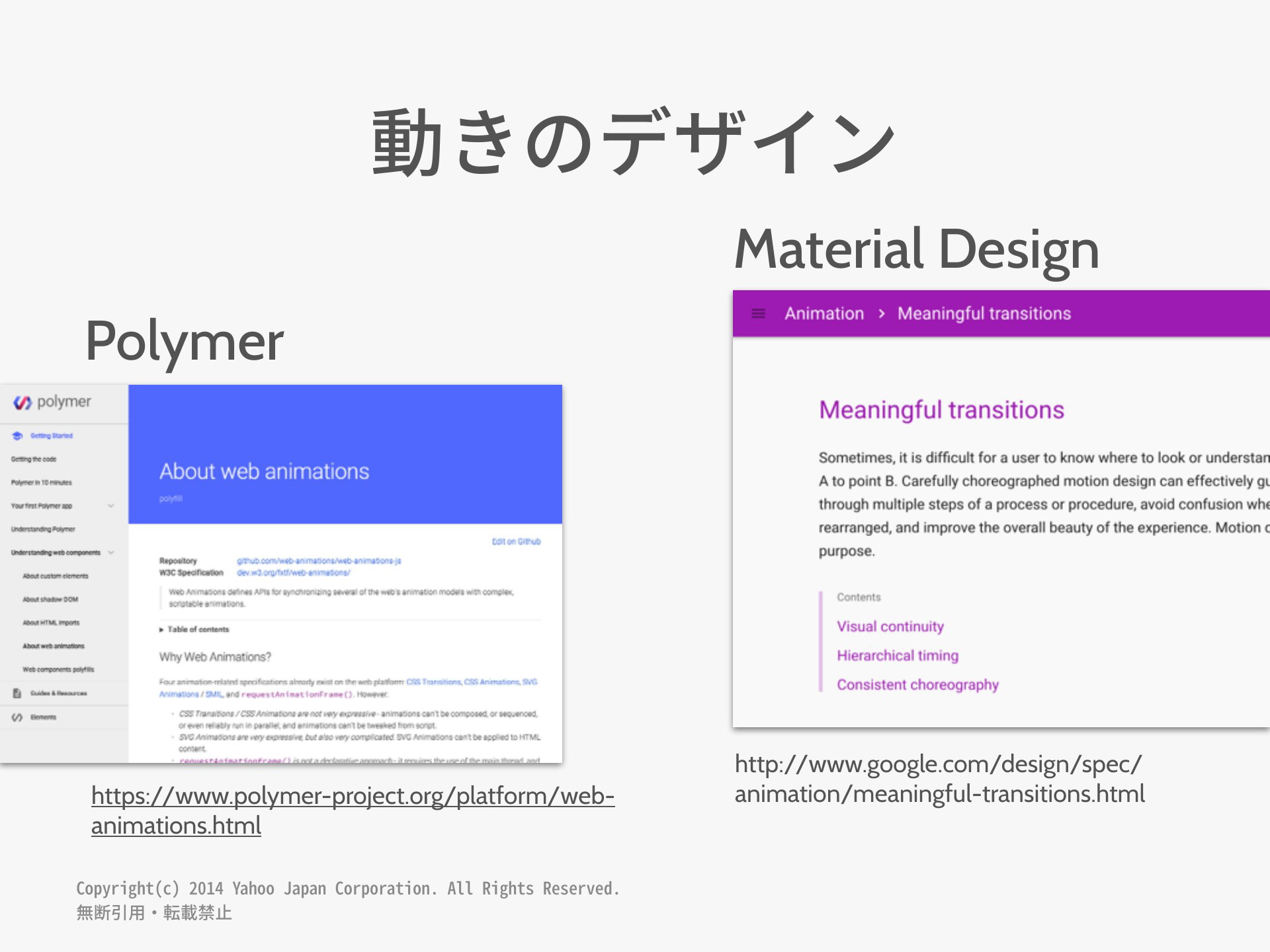Click the 'CSS Animations' link

491,682
